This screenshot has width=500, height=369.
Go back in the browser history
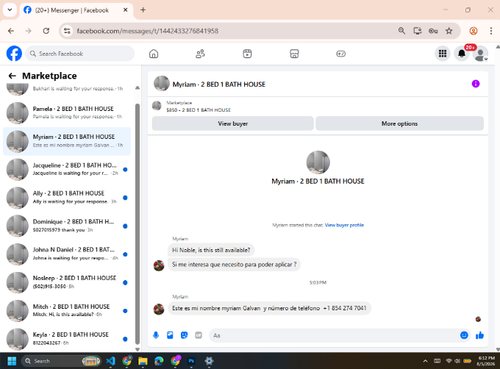pyautogui.click(x=11, y=31)
